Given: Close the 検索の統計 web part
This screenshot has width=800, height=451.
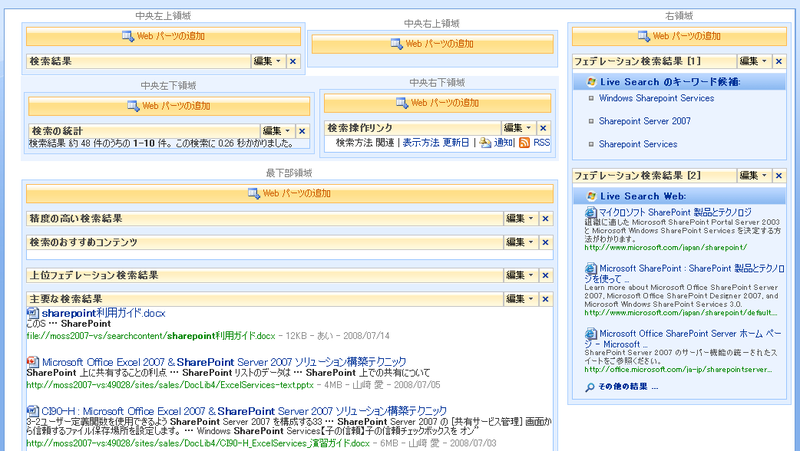Looking at the screenshot, I should (x=302, y=131).
